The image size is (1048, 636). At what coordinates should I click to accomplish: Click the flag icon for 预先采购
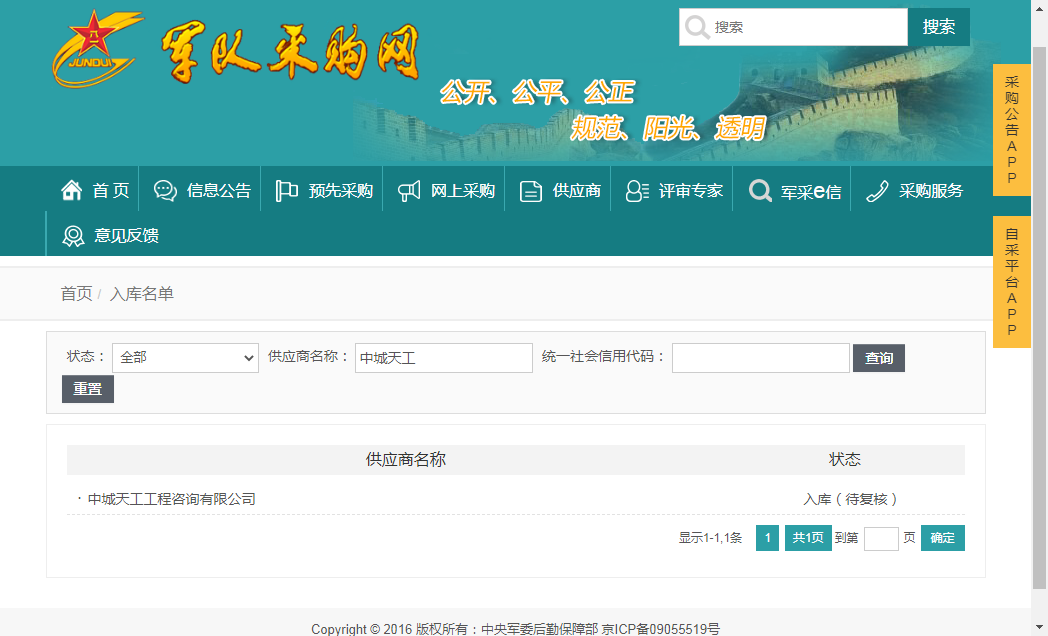coord(287,190)
